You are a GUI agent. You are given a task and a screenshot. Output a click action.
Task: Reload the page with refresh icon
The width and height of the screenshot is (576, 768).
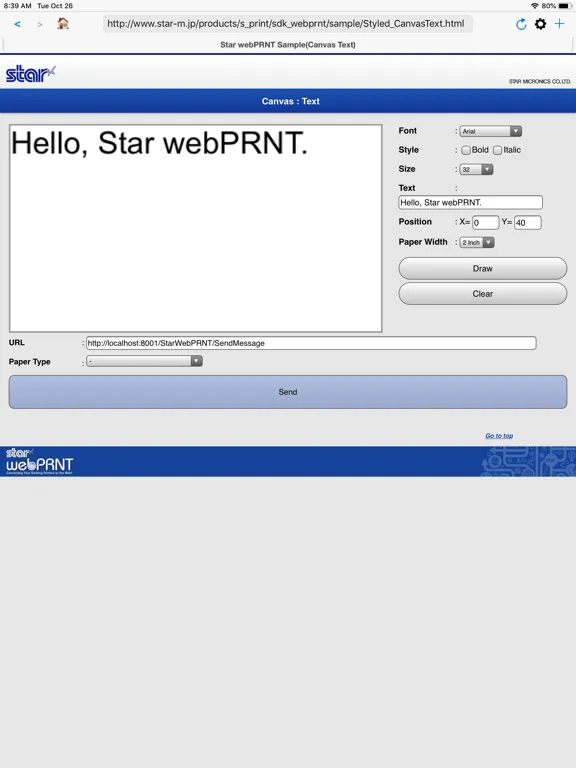[x=521, y=24]
